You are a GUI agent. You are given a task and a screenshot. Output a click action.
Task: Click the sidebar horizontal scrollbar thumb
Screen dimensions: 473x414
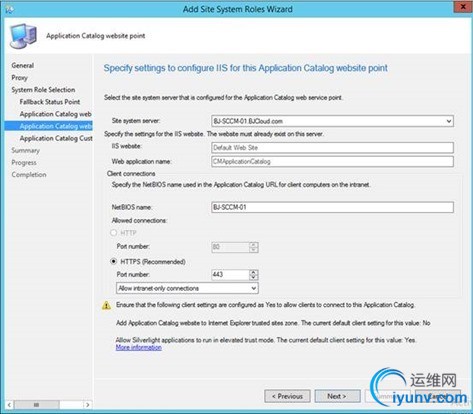[x=37, y=405]
